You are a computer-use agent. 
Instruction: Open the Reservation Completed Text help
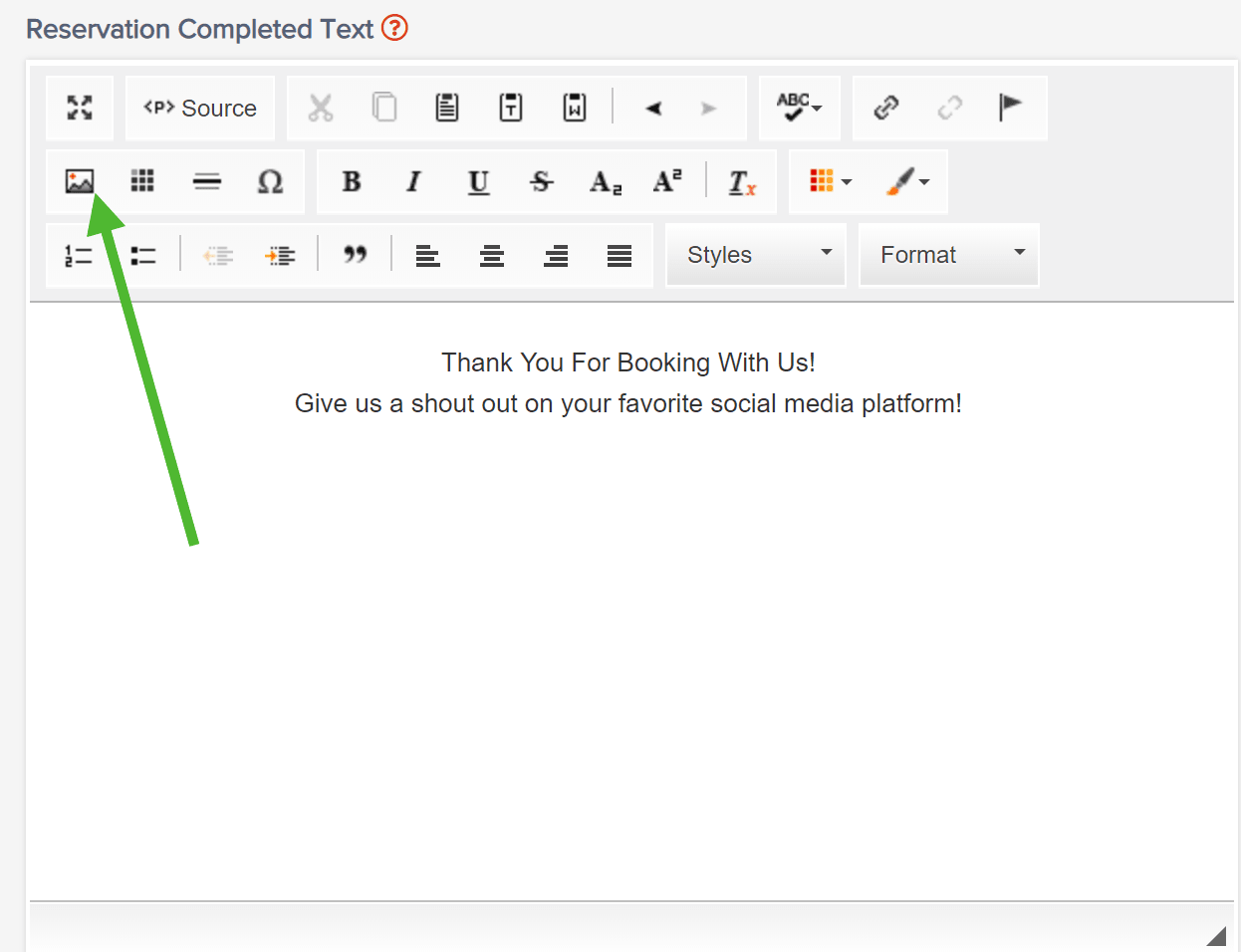point(394,29)
